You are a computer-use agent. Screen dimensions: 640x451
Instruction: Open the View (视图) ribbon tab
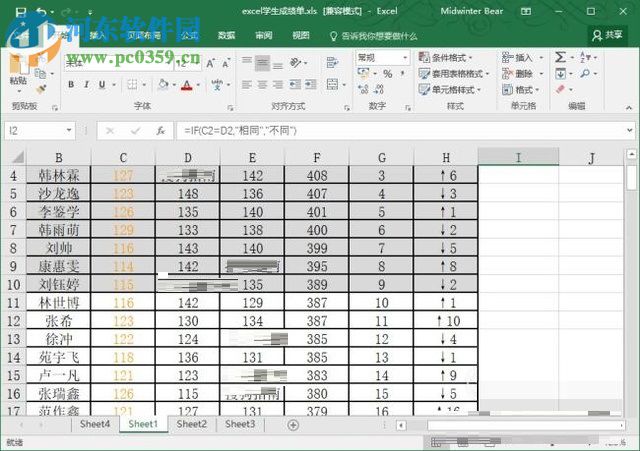(301, 36)
